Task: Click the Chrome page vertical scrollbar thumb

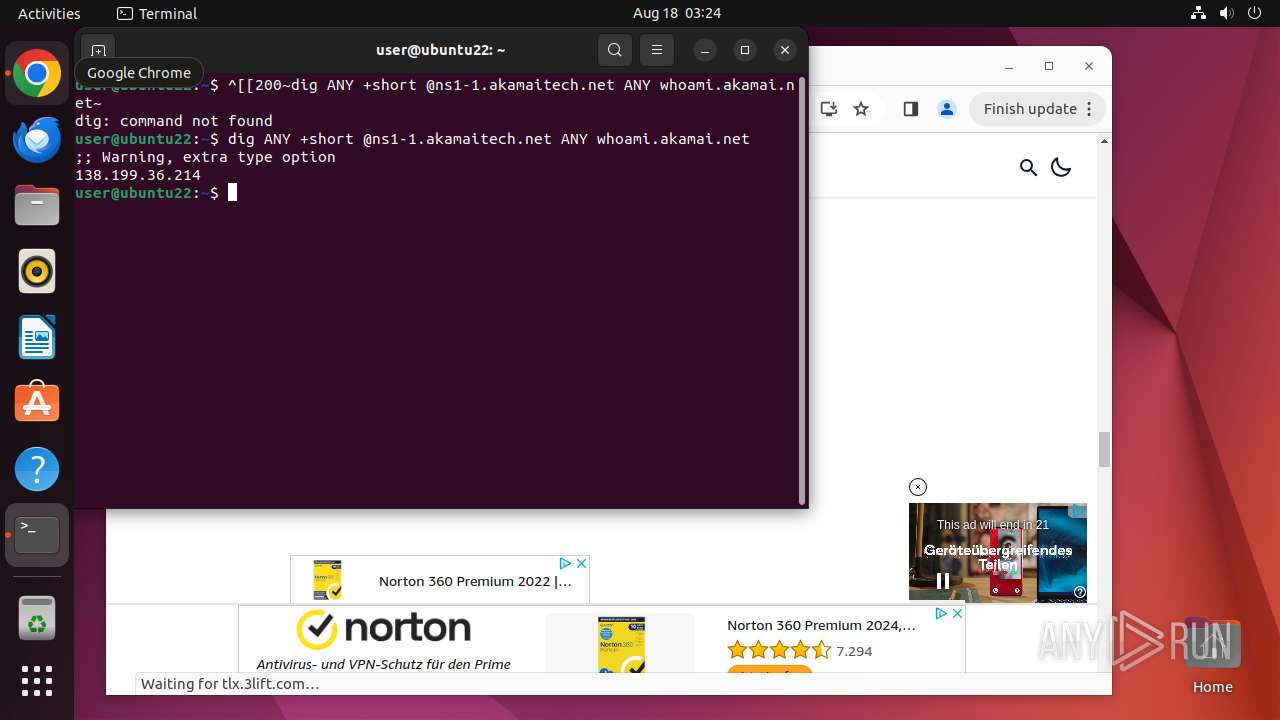Action: click(1104, 449)
